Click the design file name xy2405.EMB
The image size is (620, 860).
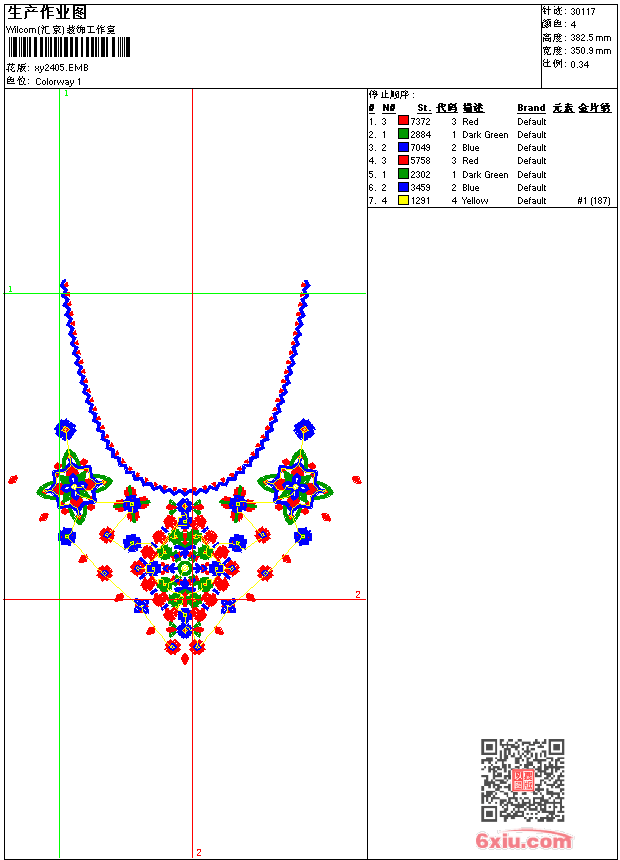point(61,68)
